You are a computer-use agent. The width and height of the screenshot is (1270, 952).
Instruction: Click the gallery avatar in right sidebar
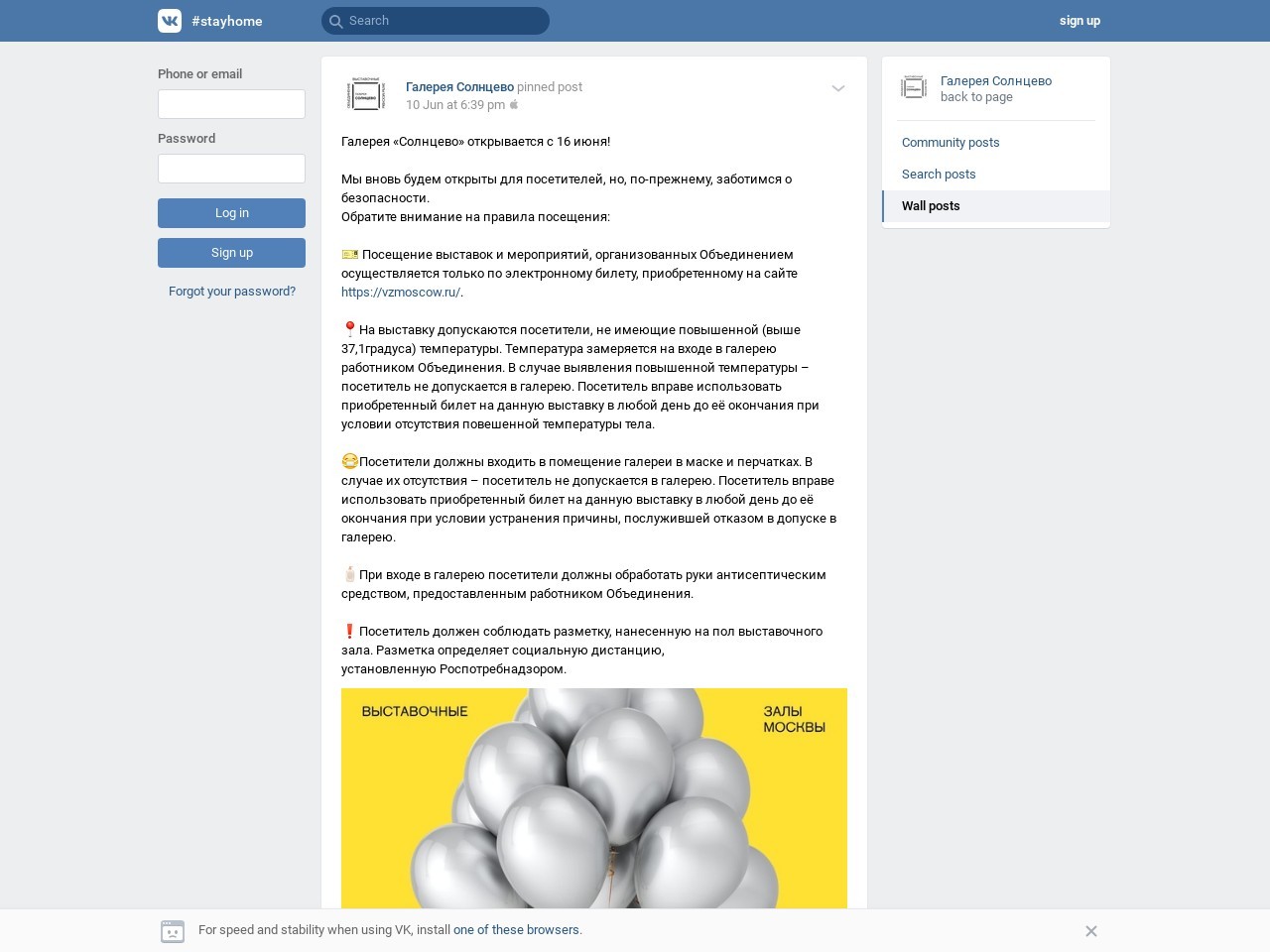[x=914, y=88]
